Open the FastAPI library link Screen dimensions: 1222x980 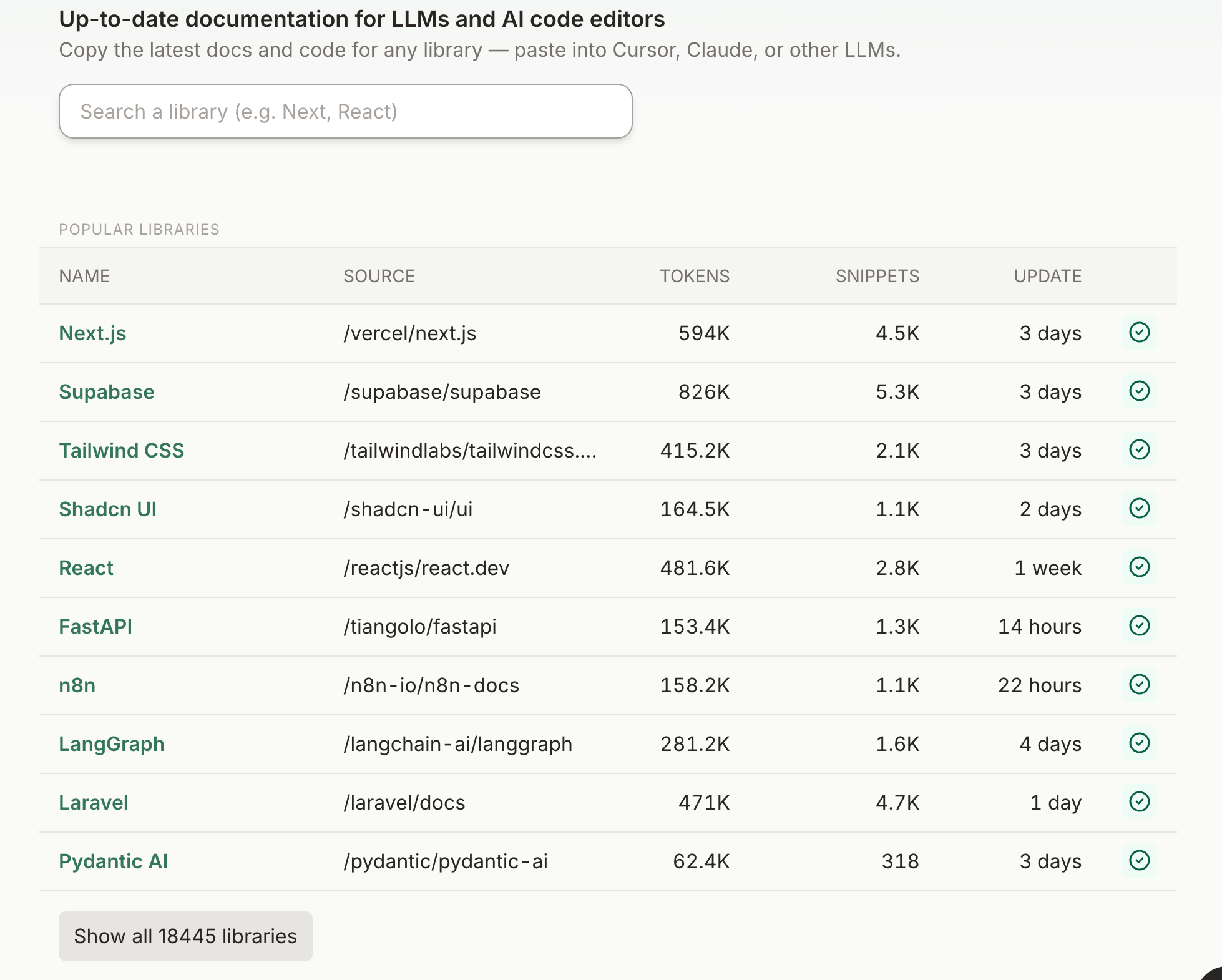click(95, 627)
